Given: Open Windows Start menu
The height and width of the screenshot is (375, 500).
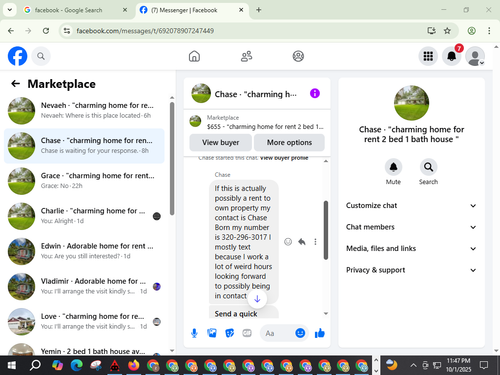Looking at the screenshot, I should [11, 365].
